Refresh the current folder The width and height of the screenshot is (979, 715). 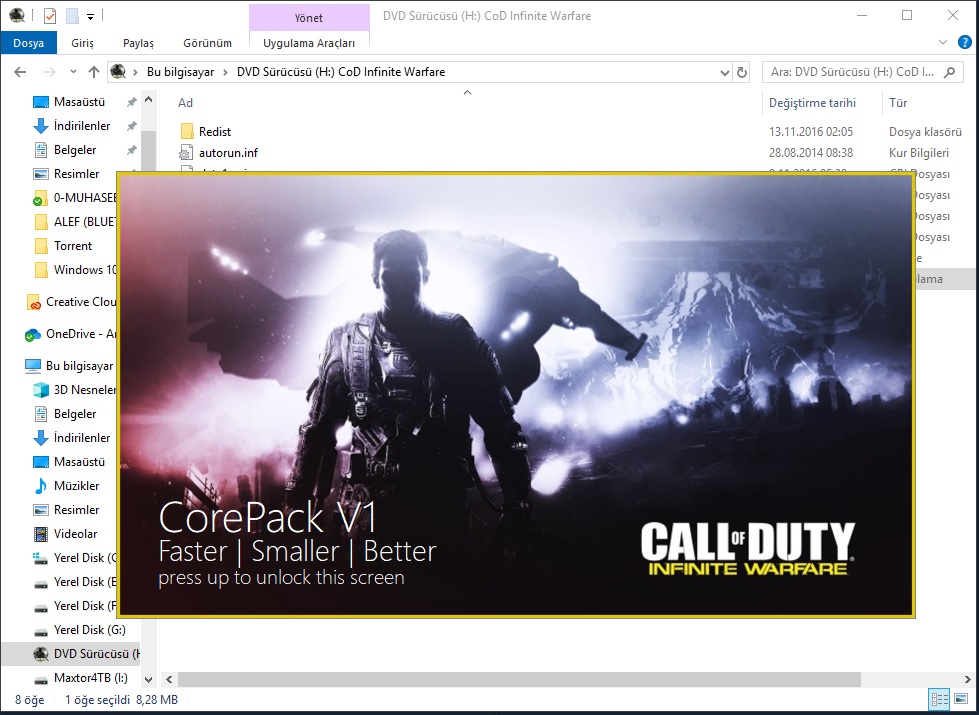(x=742, y=72)
